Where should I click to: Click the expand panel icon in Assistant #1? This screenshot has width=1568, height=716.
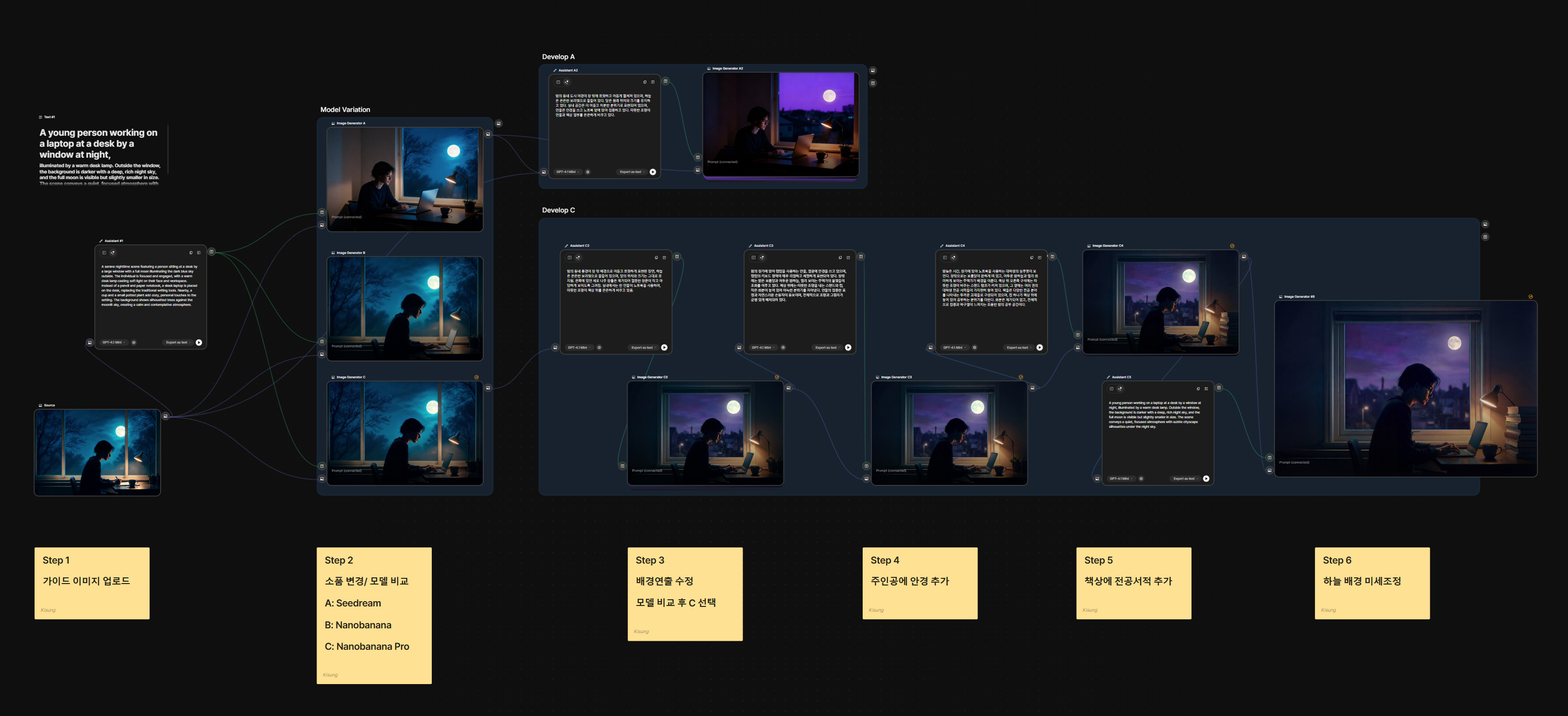point(198,252)
